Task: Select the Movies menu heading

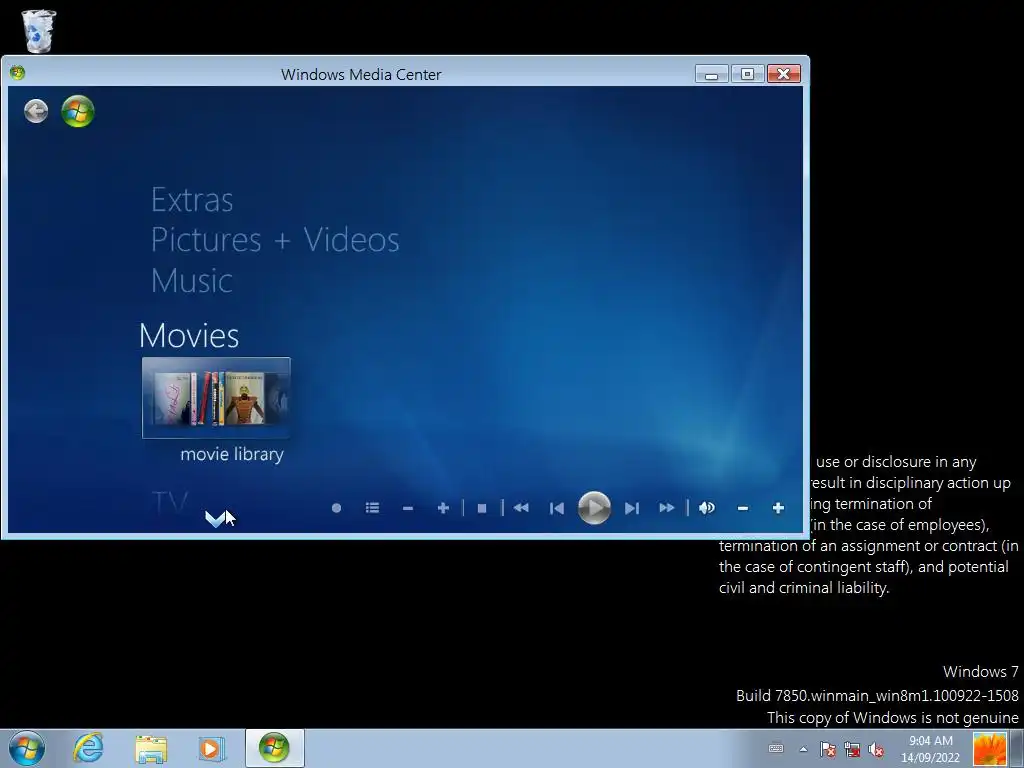Action: [x=189, y=335]
